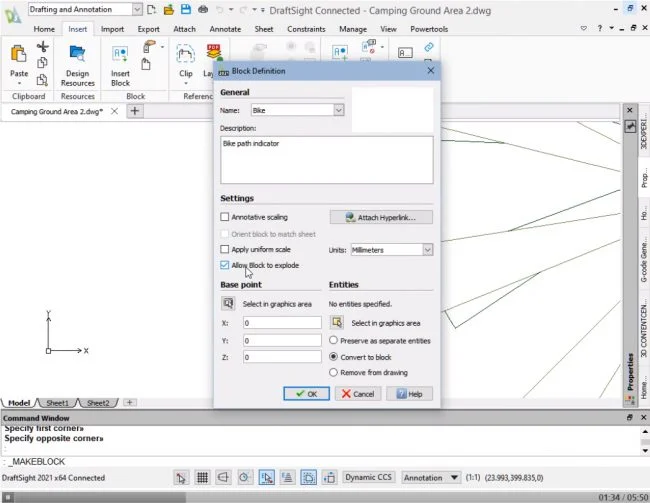The width and height of the screenshot is (650, 503).
Task: Open the Sheet1 tab
Action: point(57,403)
